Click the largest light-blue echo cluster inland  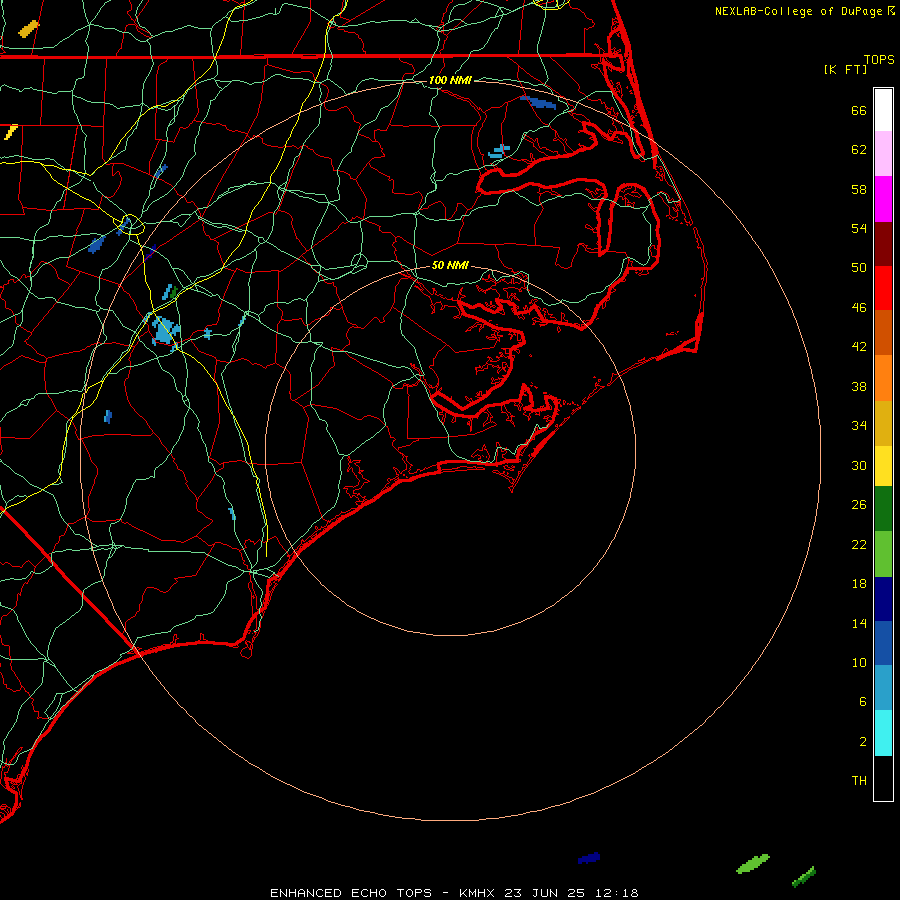point(165,332)
